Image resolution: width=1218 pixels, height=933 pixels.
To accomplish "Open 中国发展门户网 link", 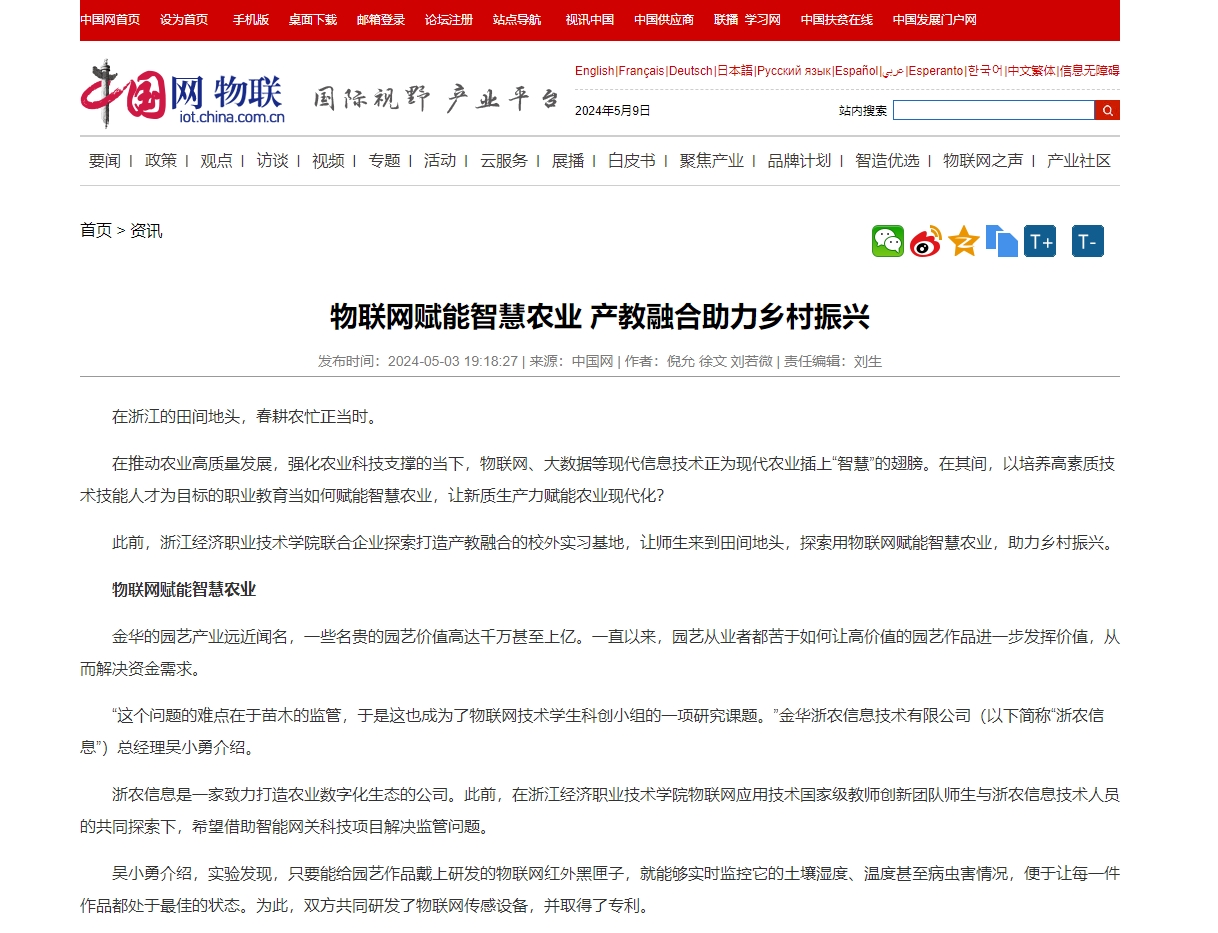I will click(x=935, y=20).
